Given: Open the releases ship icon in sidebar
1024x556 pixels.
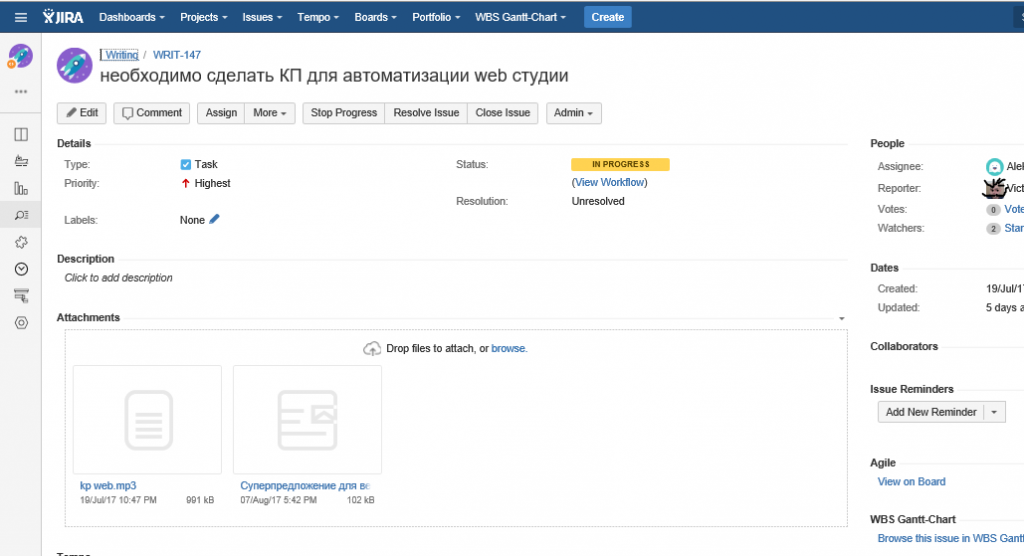Looking at the screenshot, I should 21,161.
